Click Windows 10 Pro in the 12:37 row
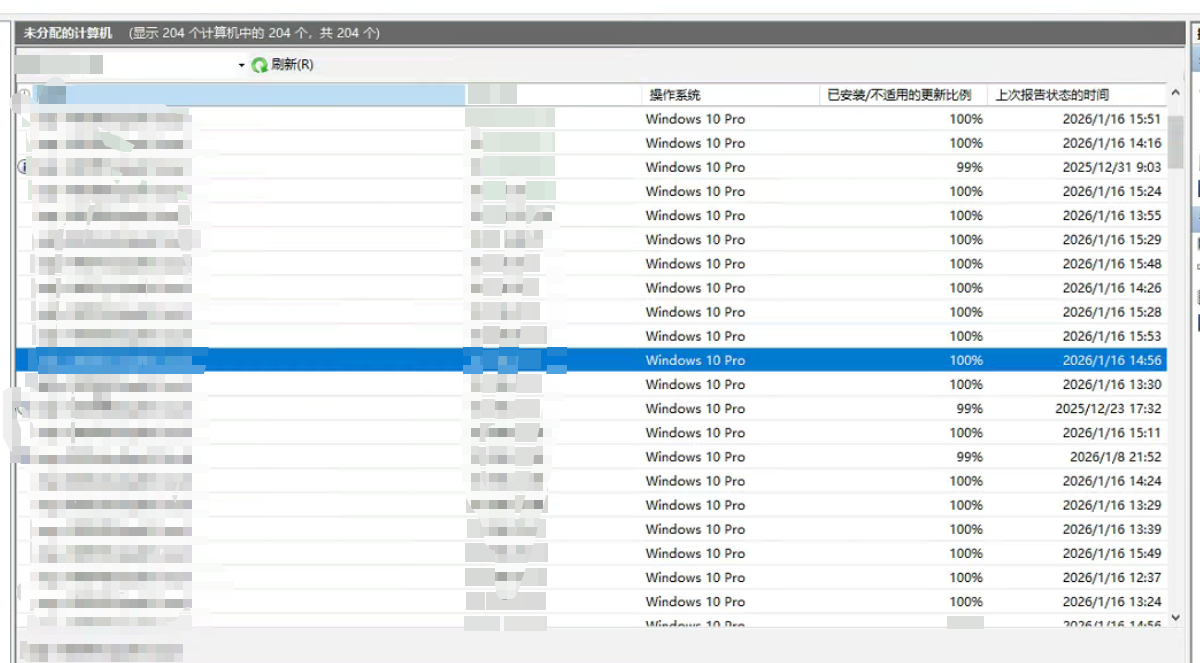The width and height of the screenshot is (1200, 663). 695,577
